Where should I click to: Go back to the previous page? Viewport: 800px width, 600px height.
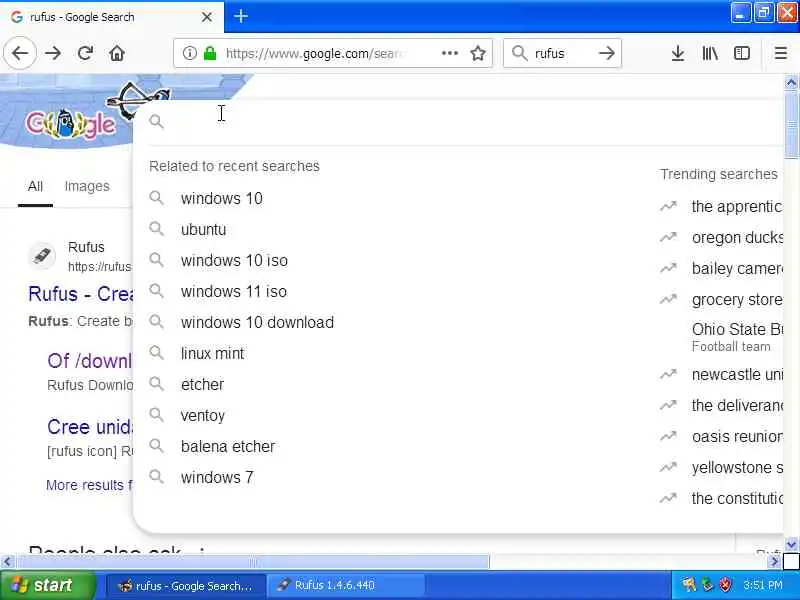pos(20,53)
